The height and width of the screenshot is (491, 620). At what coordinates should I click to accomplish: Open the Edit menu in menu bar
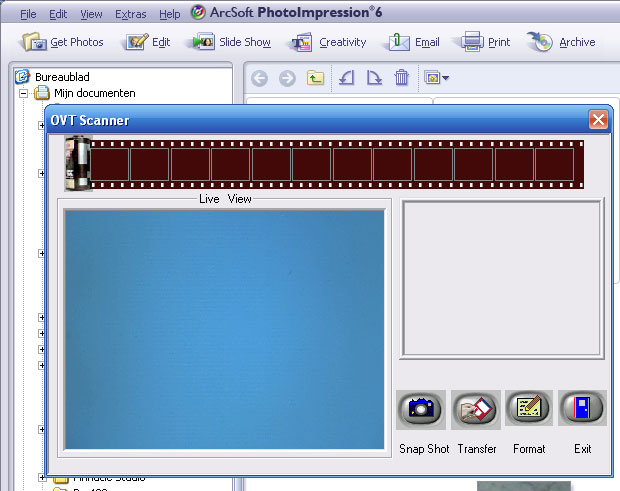58,14
